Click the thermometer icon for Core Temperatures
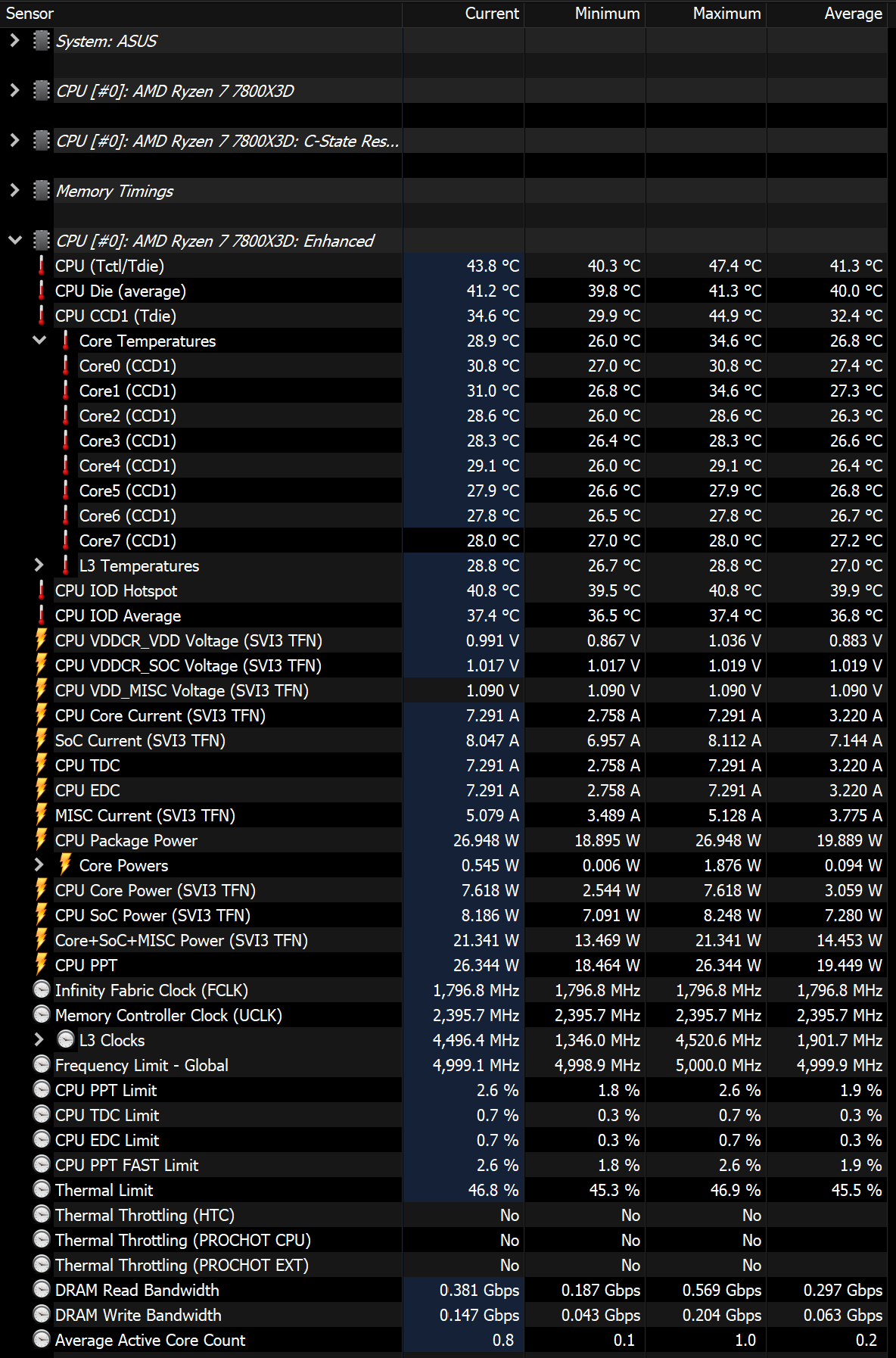896x1358 pixels. (x=66, y=341)
